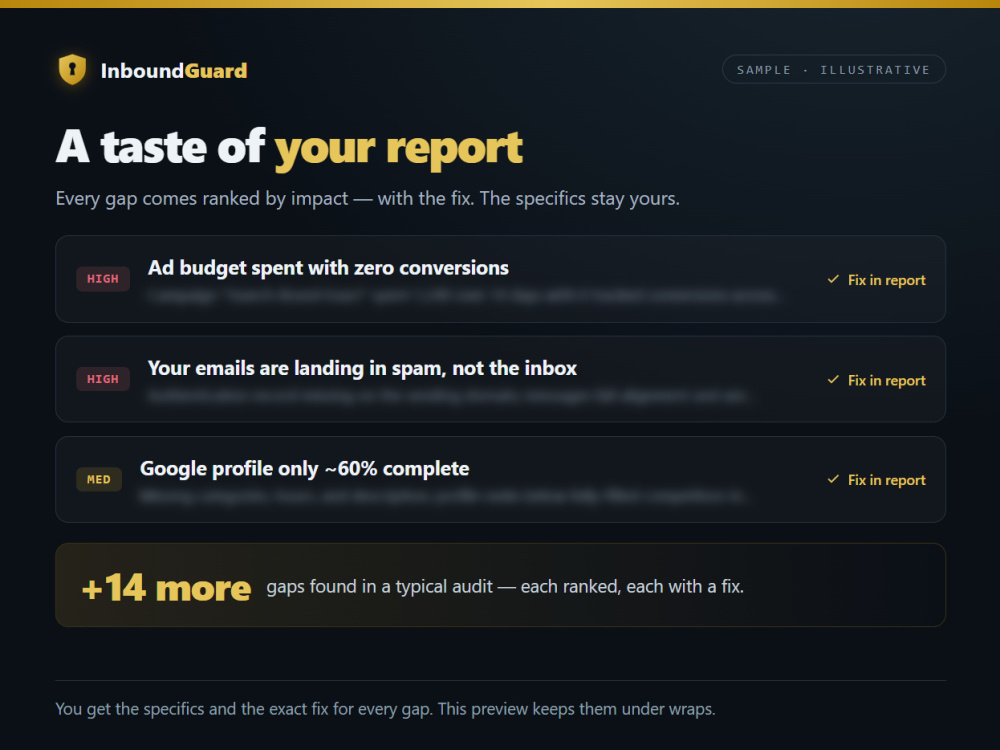
Task: Click the checkmark icon on the emails spam row
Action: (x=833, y=379)
